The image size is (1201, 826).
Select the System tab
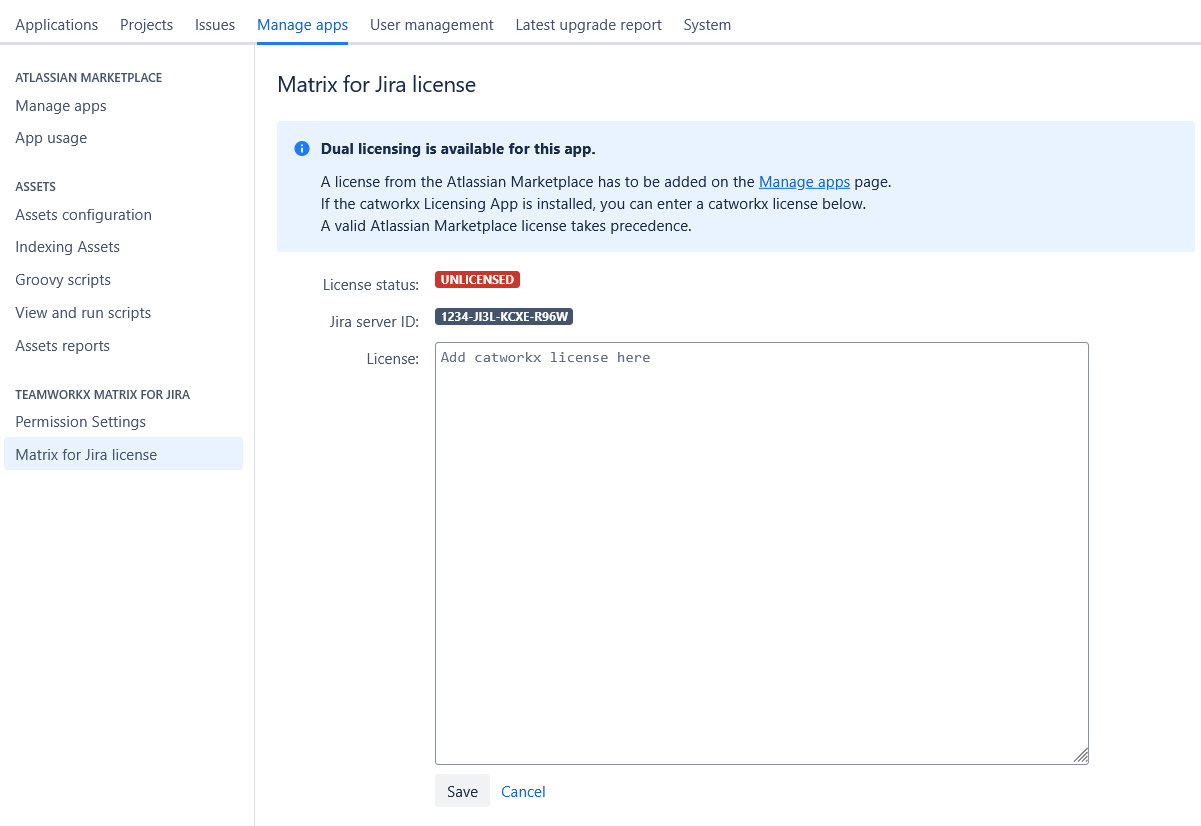pyautogui.click(x=707, y=25)
